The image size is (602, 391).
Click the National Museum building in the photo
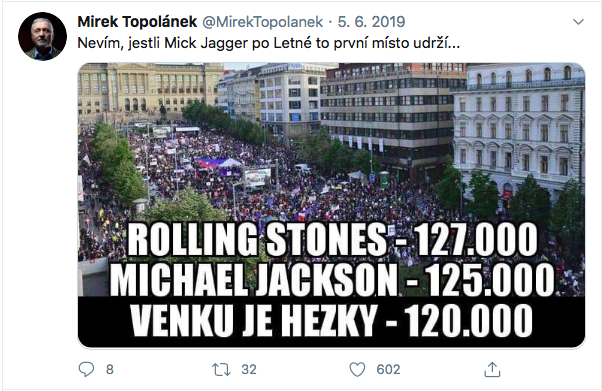[x=150, y=90]
